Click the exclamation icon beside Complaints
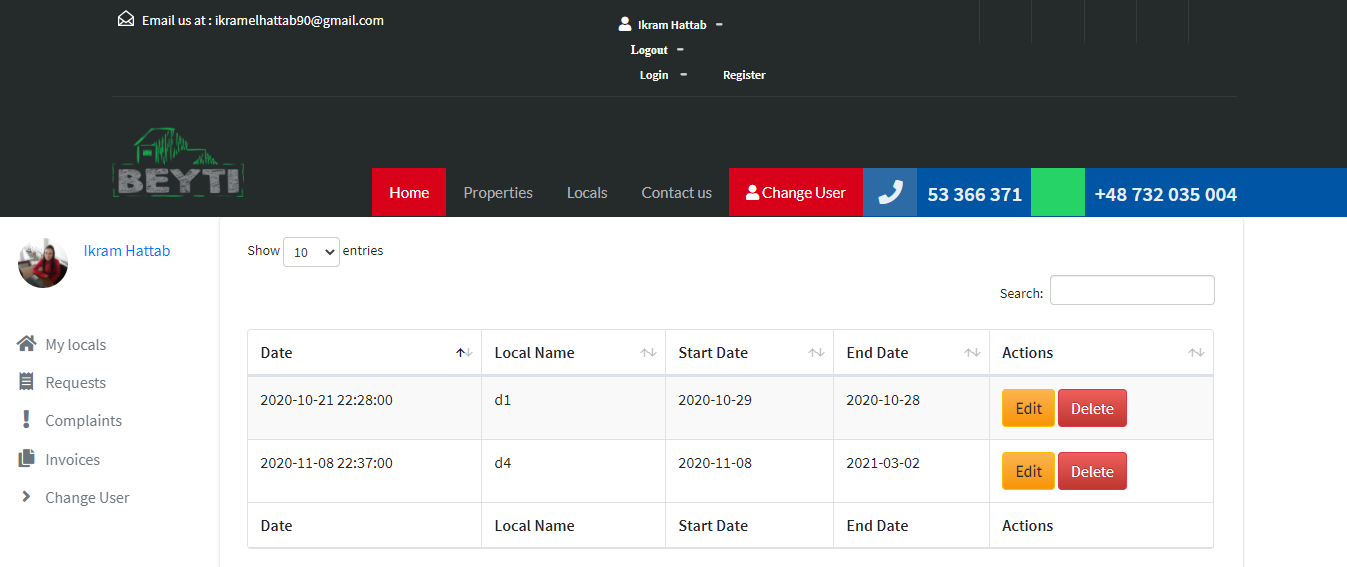This screenshot has height=567, width=1347. point(27,420)
